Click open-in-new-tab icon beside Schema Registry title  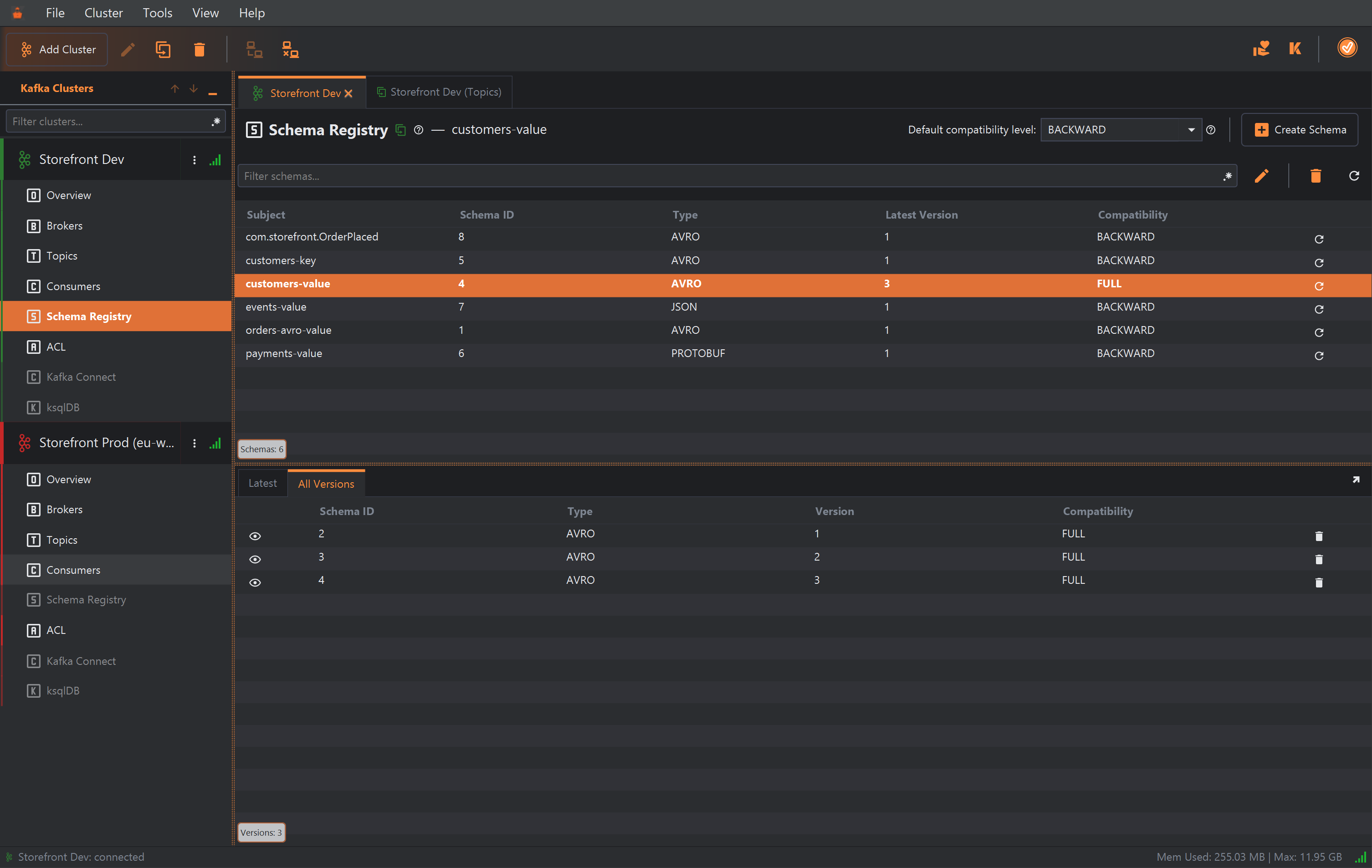click(x=400, y=130)
